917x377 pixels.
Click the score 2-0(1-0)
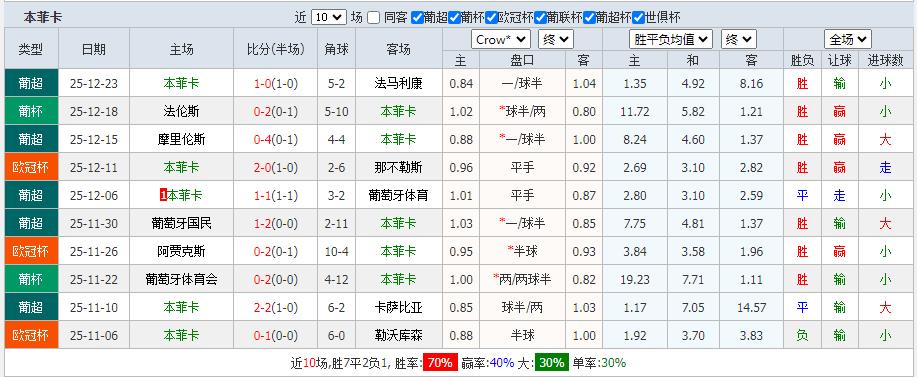(275, 168)
